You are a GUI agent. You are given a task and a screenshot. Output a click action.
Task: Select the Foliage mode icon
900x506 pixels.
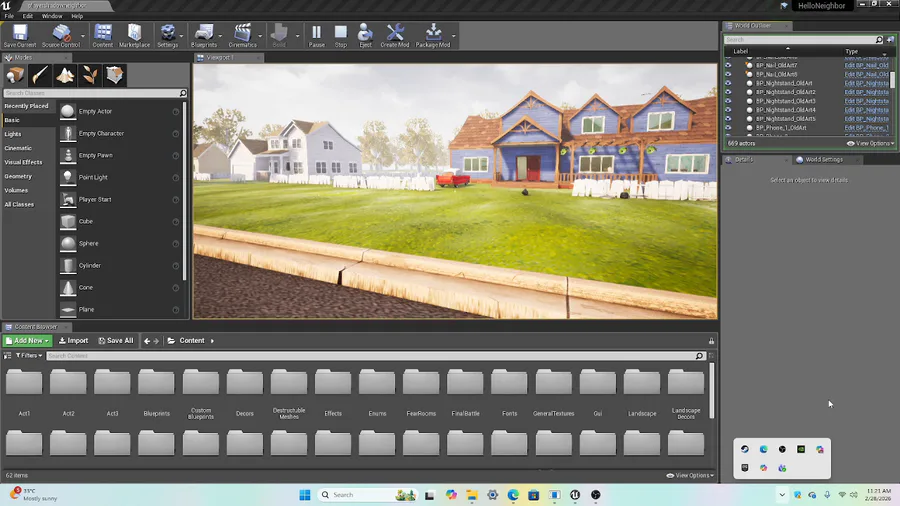pyautogui.click(x=90, y=75)
